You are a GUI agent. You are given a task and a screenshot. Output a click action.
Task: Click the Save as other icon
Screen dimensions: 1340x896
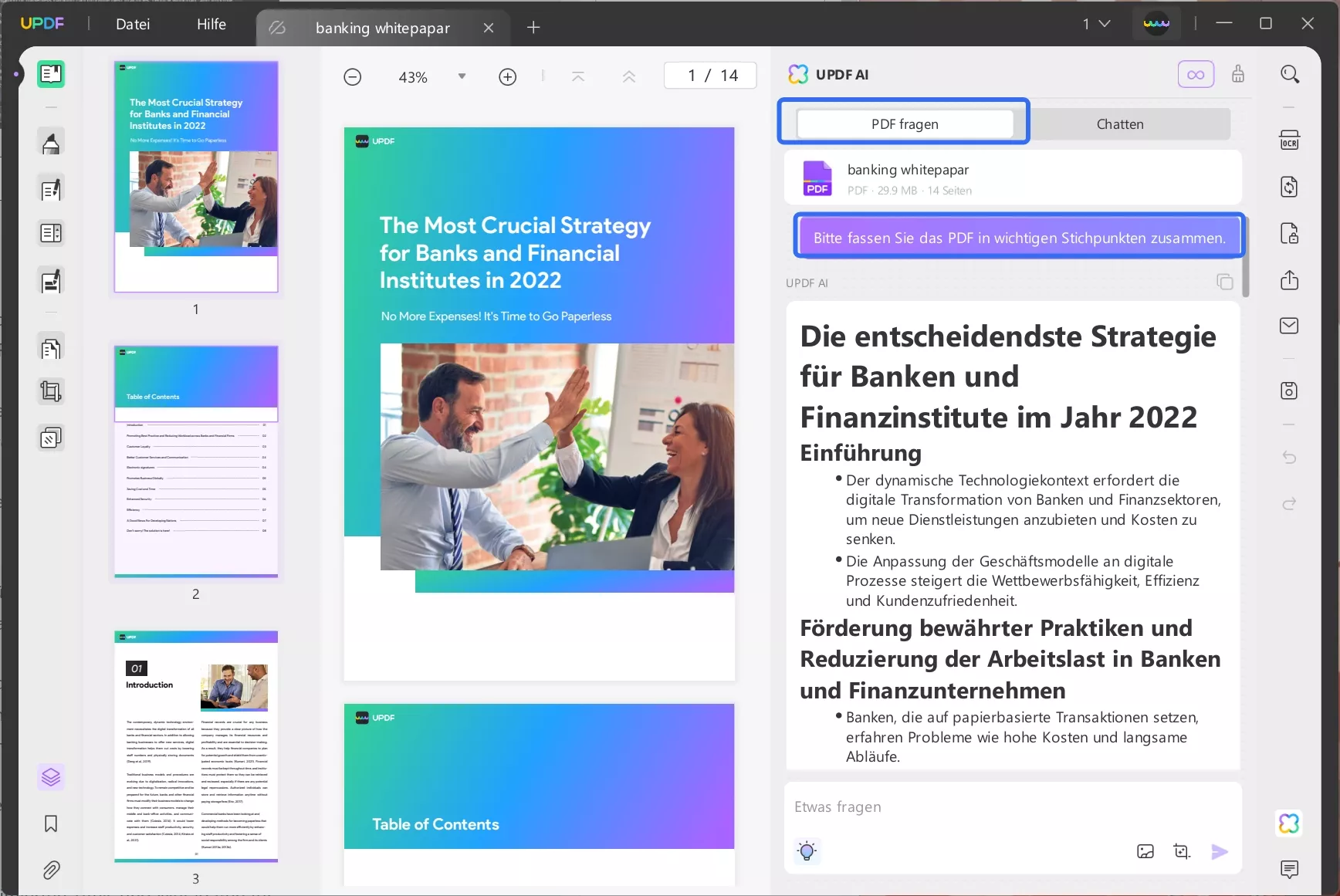tap(1289, 391)
